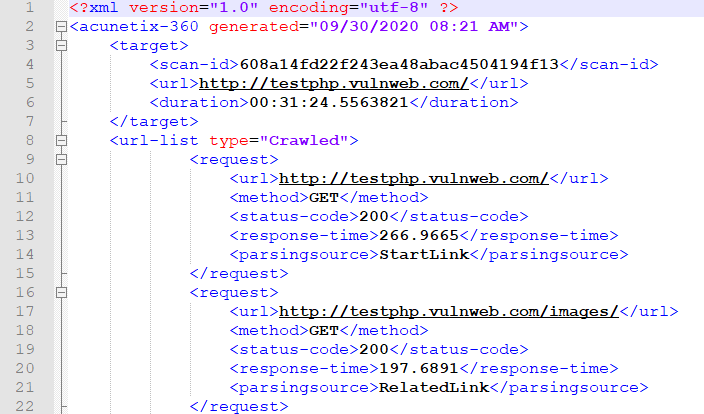Click the version value "1.0"
Screen dimensions: 704x414
coord(234,8)
